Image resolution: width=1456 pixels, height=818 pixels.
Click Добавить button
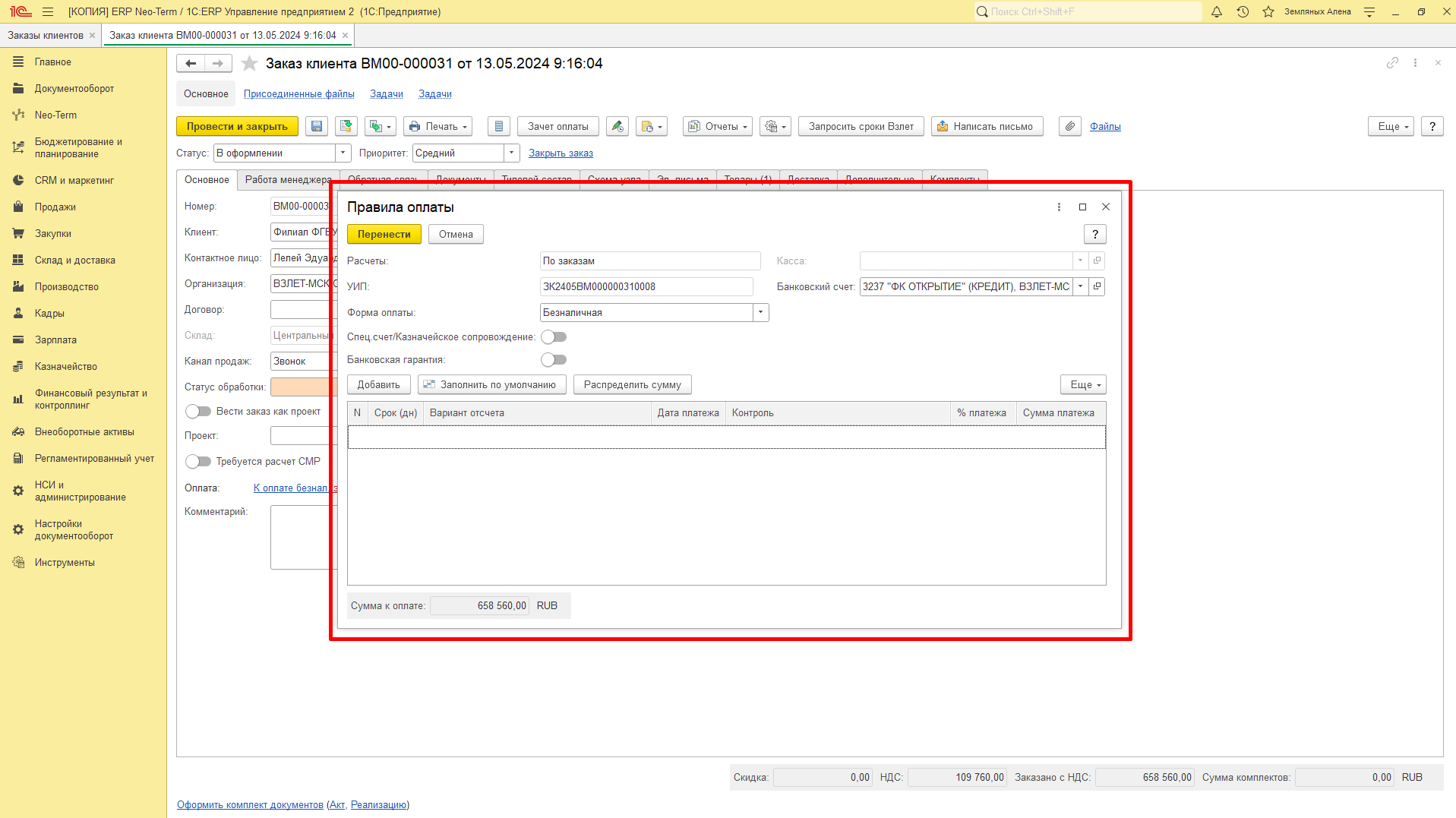(378, 384)
